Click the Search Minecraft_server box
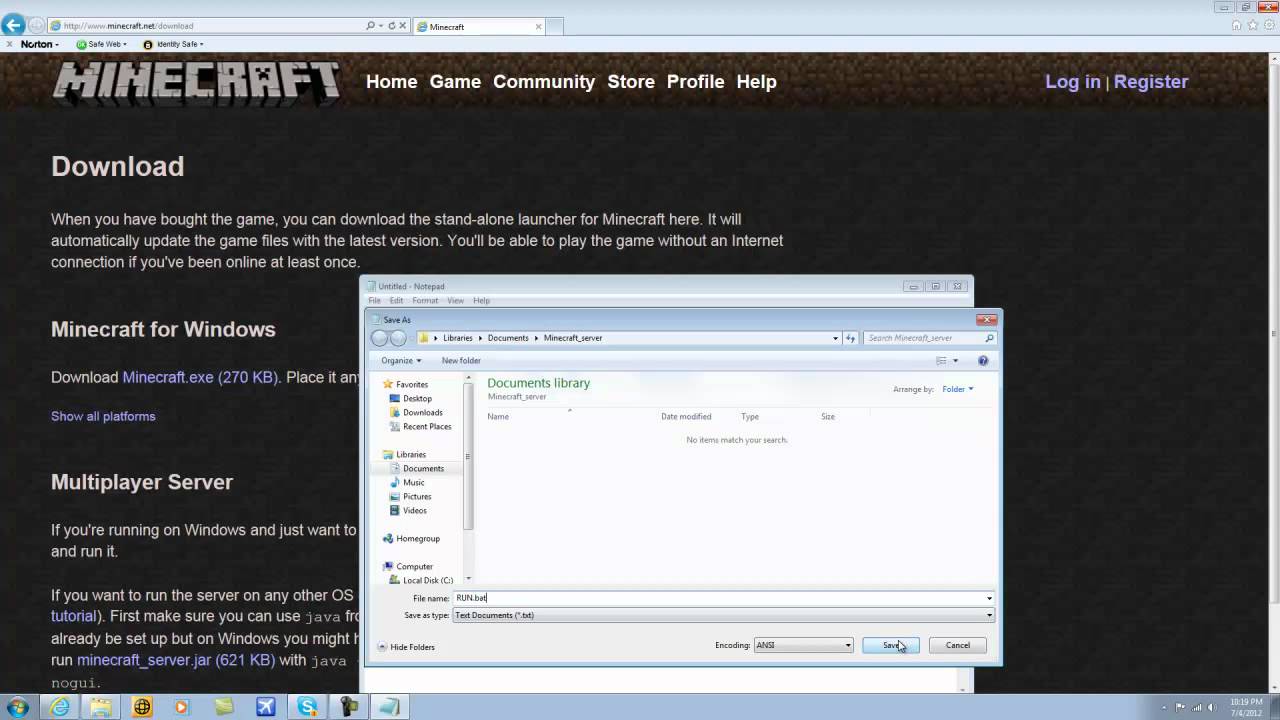This screenshot has height=720, width=1280. [925, 338]
